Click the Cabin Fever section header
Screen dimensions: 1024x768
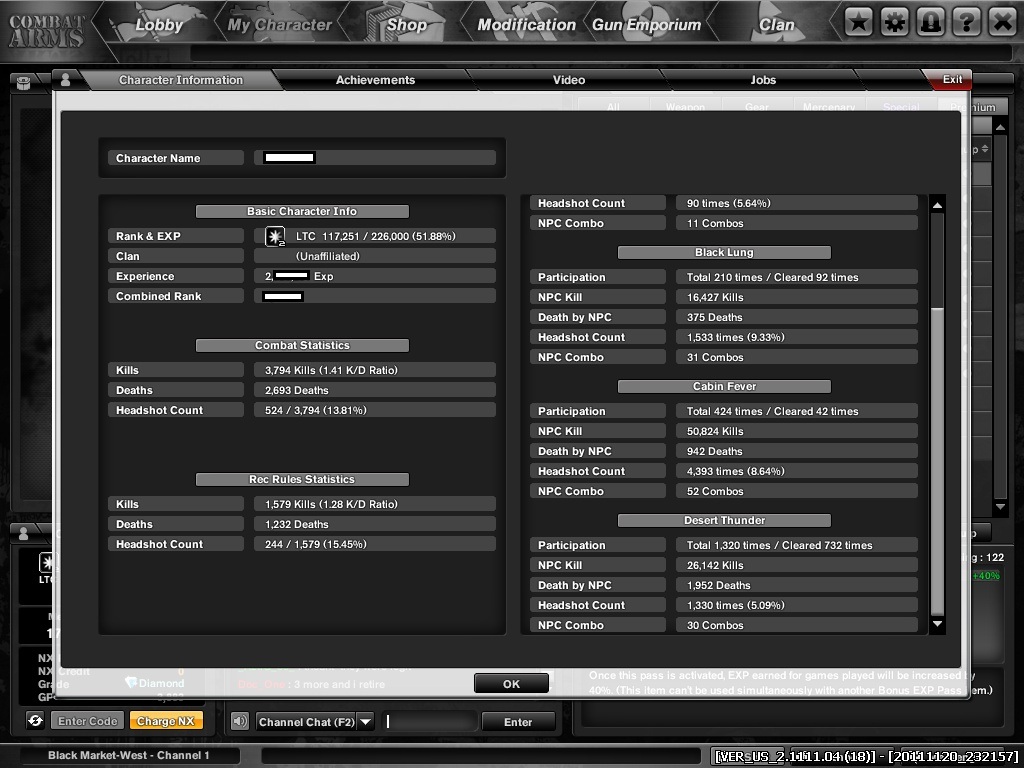(724, 386)
